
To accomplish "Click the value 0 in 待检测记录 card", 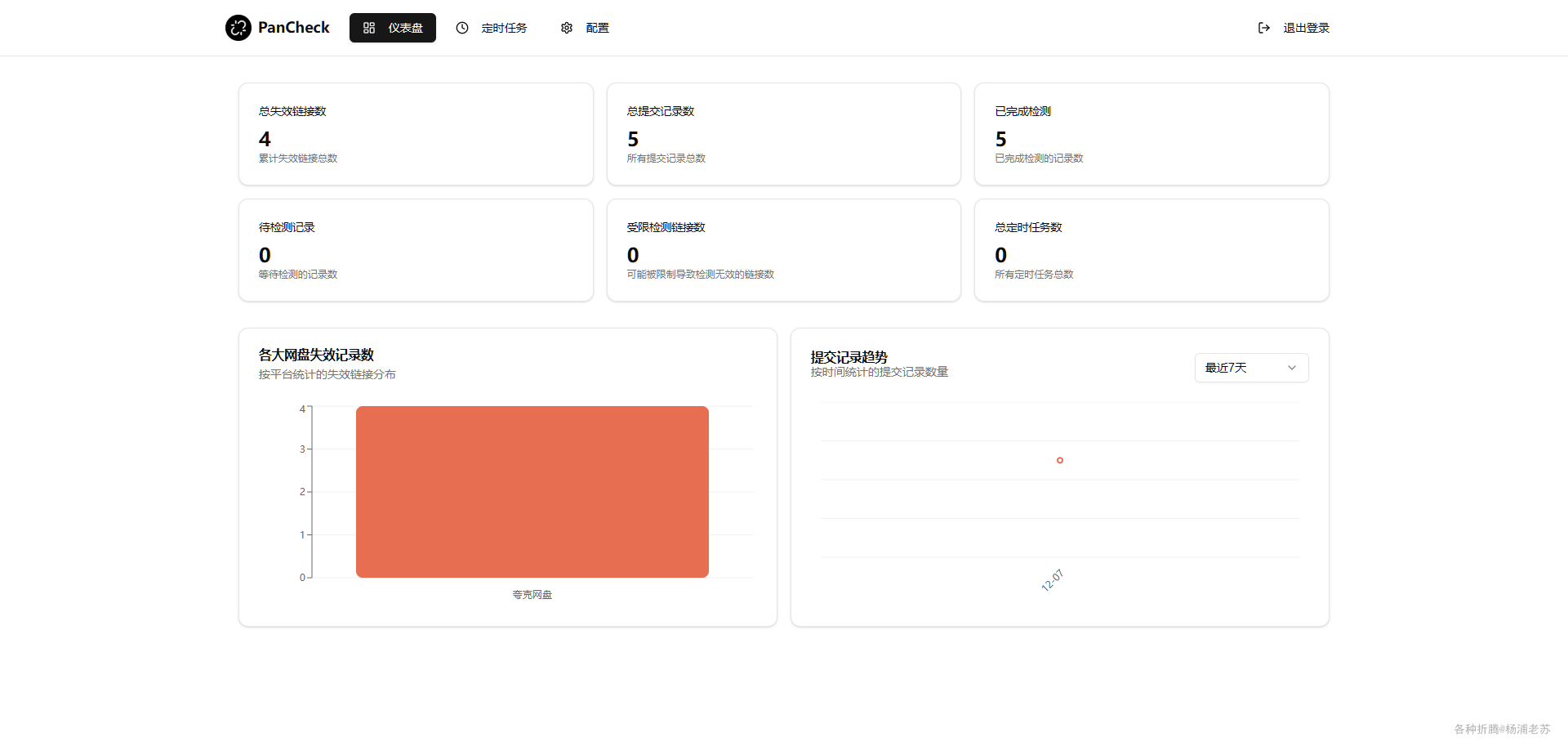I will pyautogui.click(x=265, y=255).
